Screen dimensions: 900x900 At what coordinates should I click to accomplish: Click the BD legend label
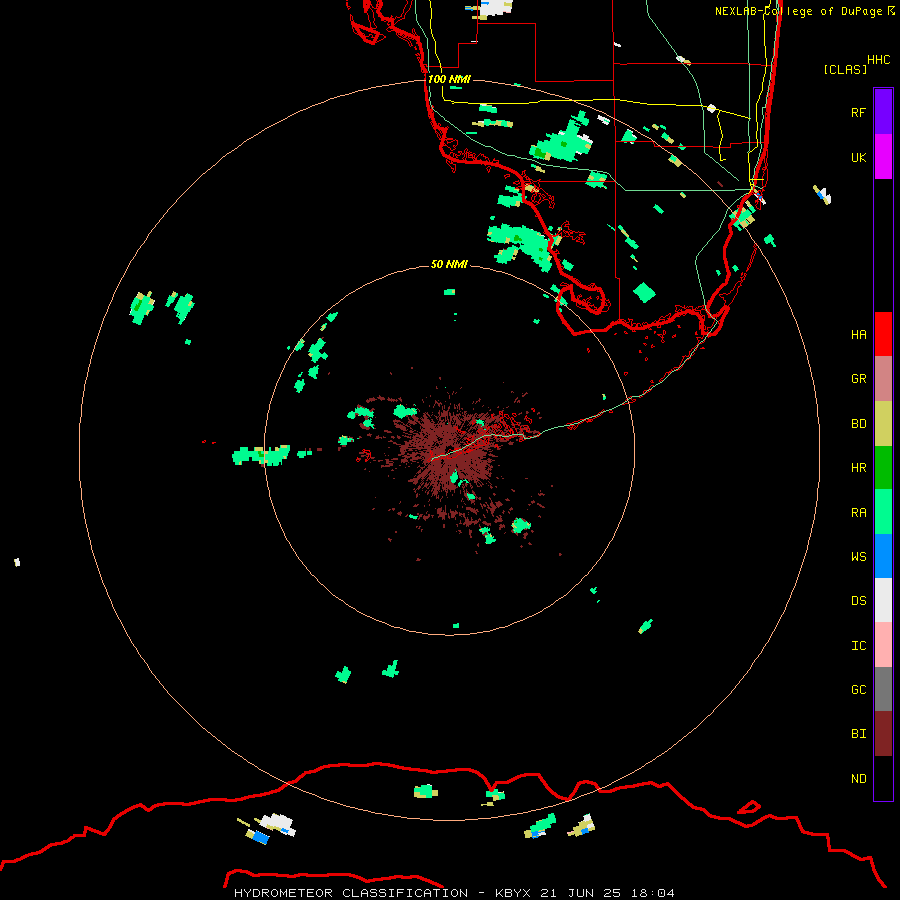(859, 424)
